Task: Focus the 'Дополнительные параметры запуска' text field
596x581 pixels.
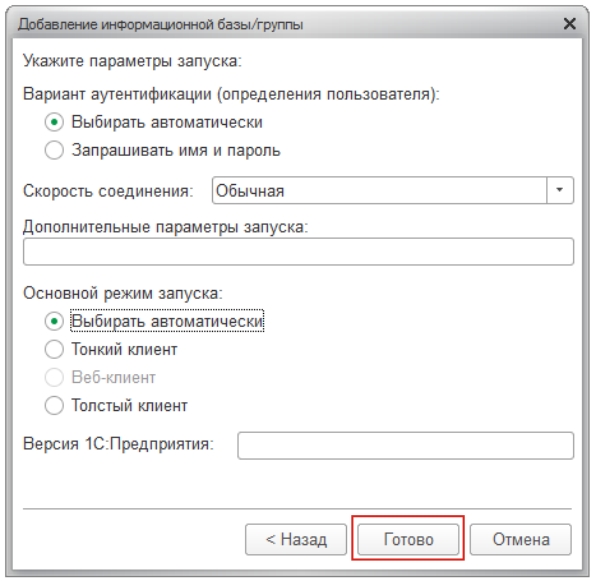Action: tap(298, 252)
